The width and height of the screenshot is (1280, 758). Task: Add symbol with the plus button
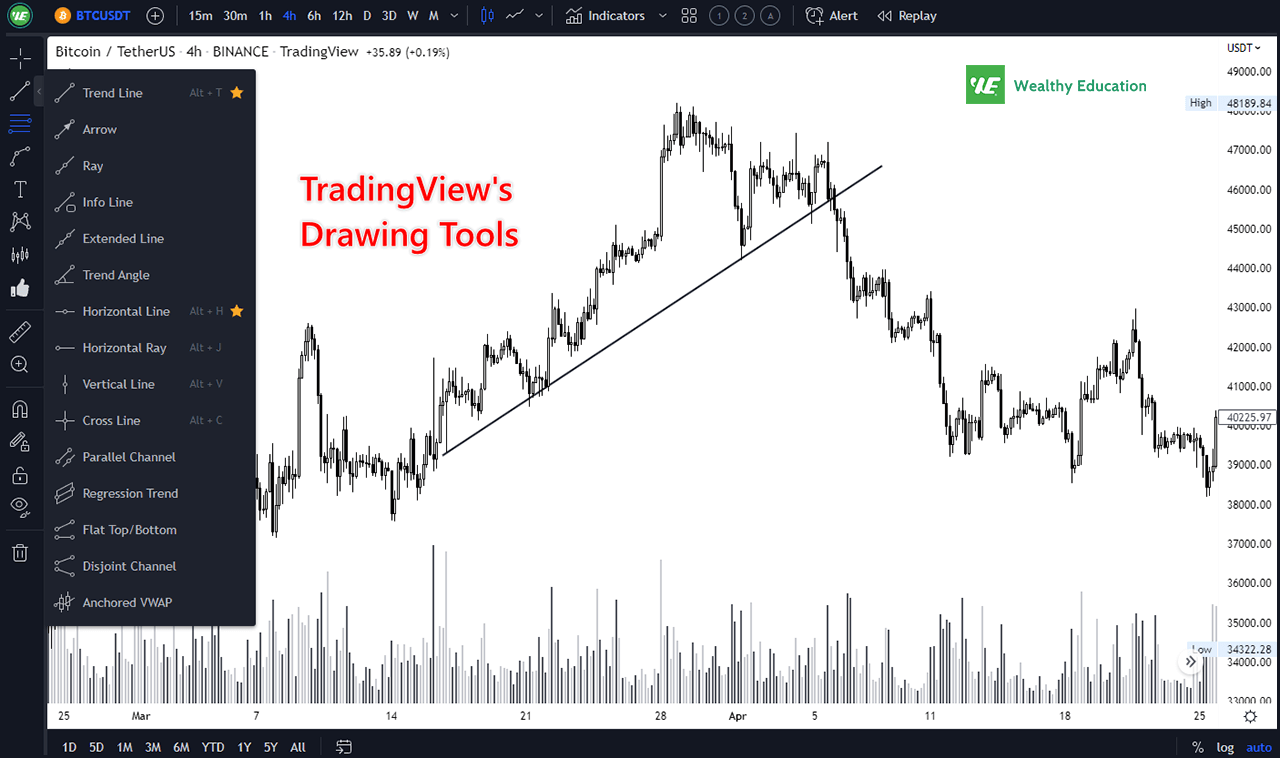click(x=155, y=16)
